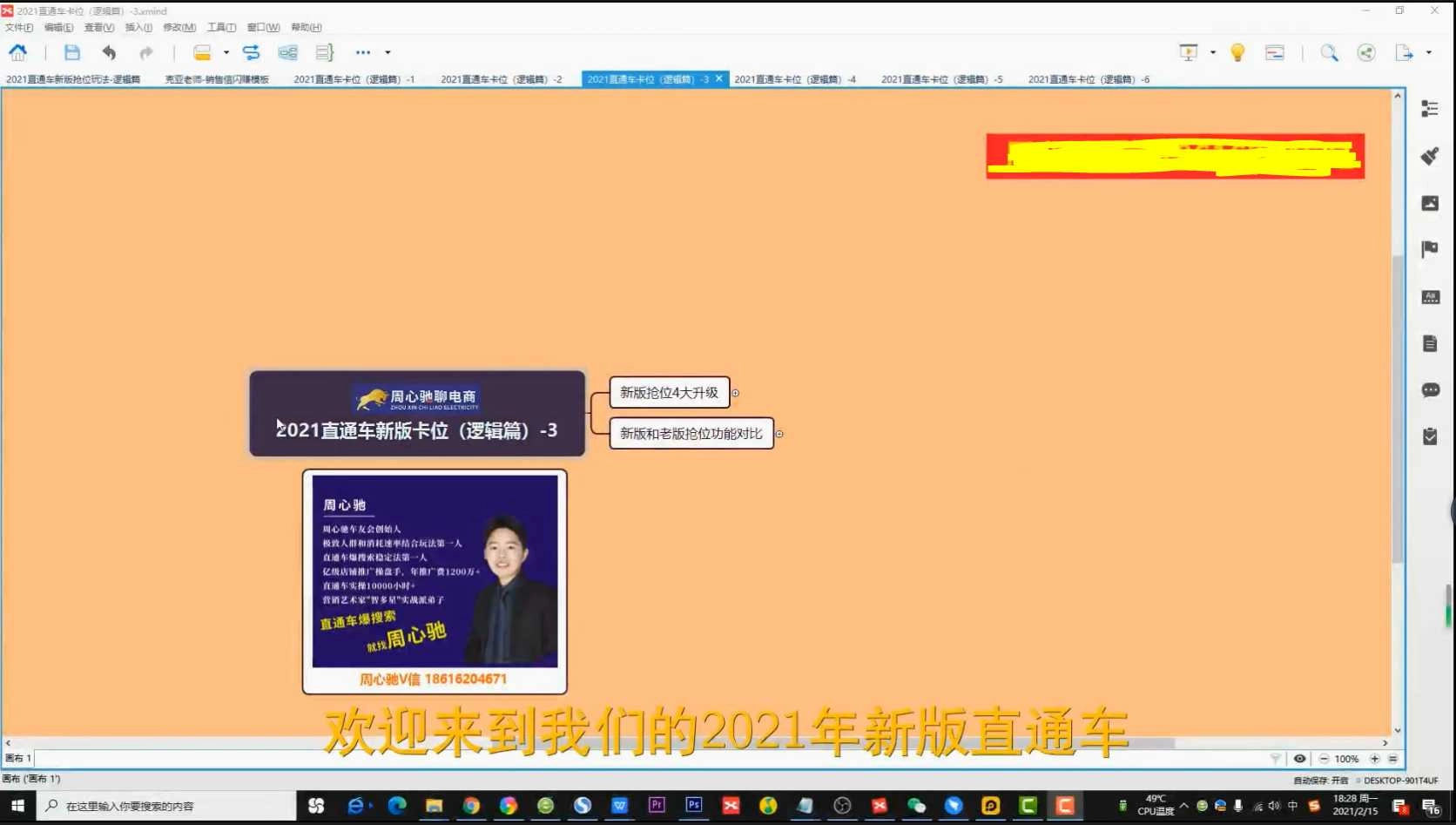Toggle the filter icon in the status bar
This screenshot has width=1456, height=825.
[x=1276, y=759]
